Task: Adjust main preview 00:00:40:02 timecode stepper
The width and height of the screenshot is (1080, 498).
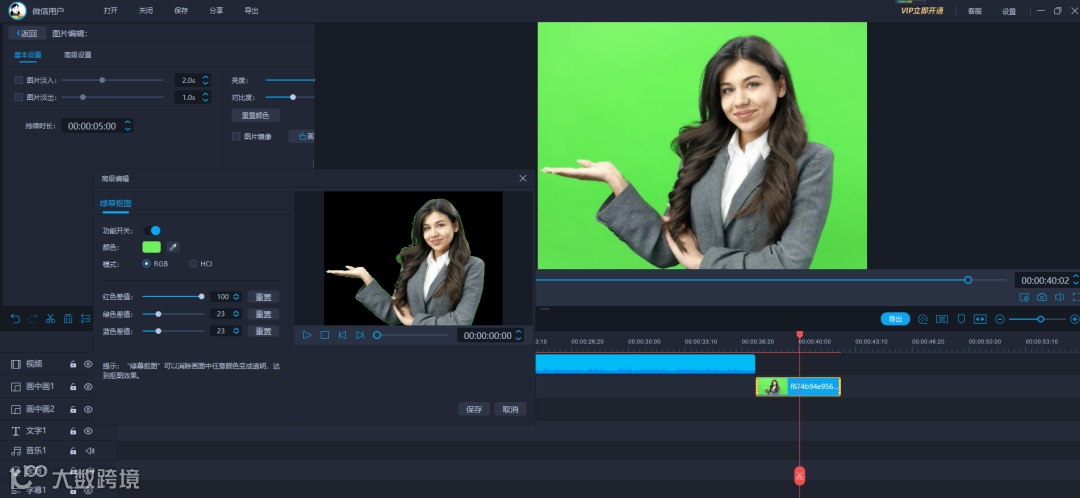Action: tap(1076, 280)
